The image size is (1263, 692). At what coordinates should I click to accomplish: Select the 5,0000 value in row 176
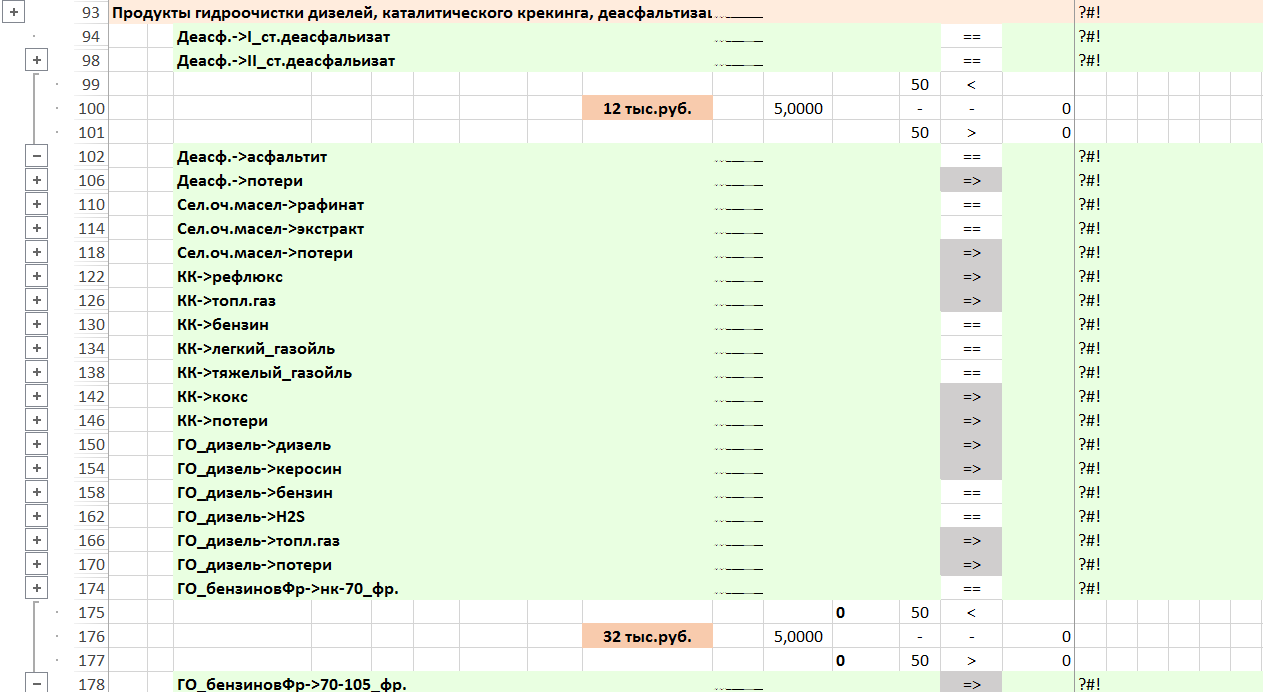[x=798, y=636]
